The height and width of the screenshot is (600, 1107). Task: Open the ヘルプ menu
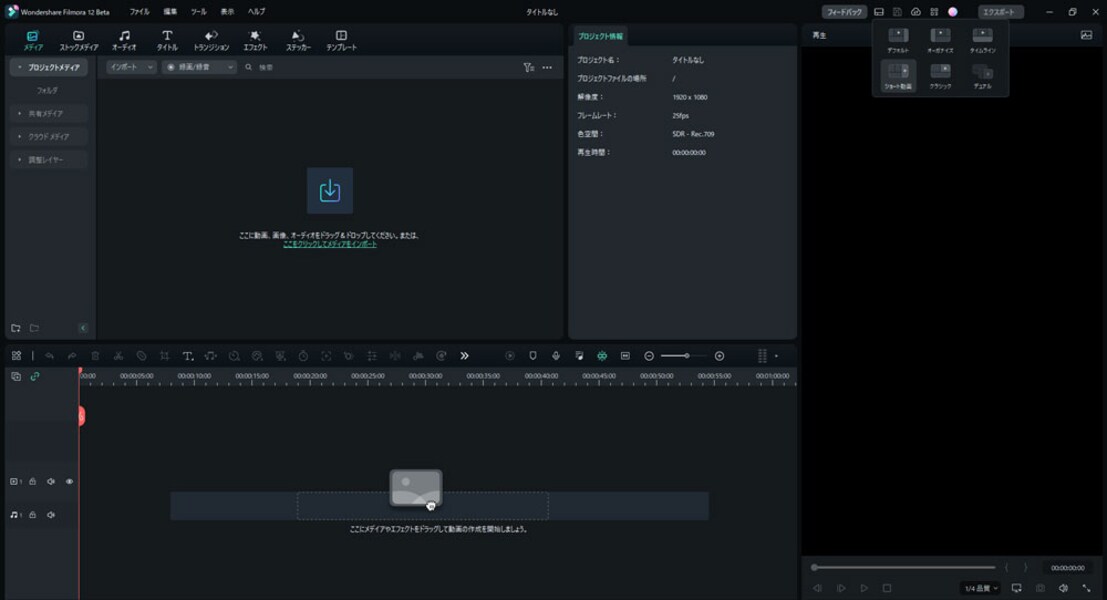tap(256, 12)
